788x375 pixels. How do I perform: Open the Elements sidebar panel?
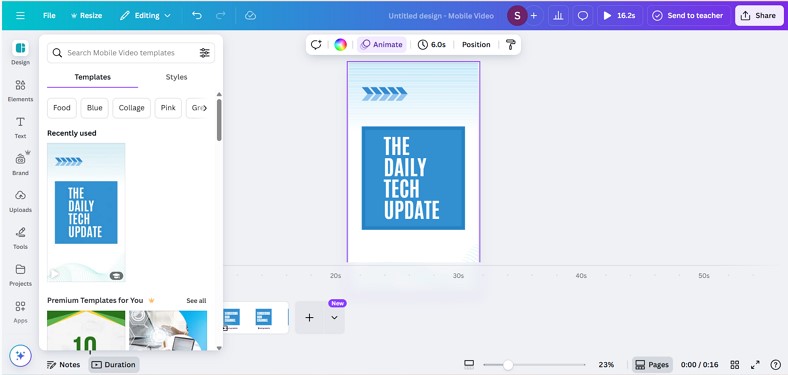(x=20, y=90)
